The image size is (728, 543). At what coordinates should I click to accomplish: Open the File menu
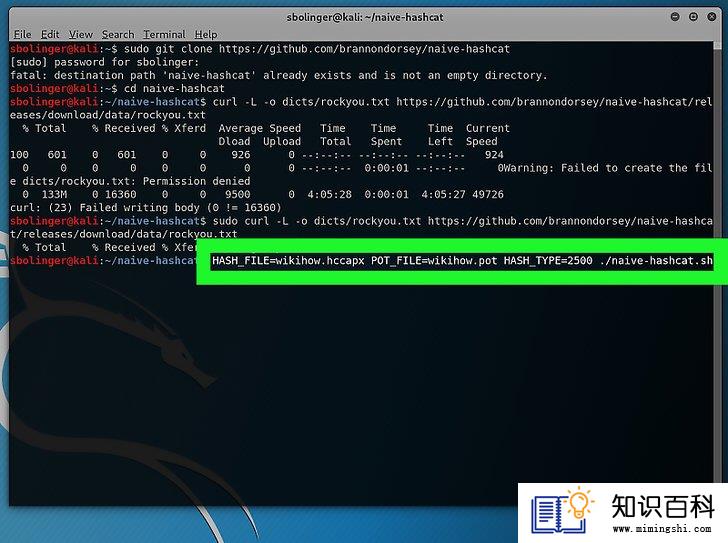point(22,34)
